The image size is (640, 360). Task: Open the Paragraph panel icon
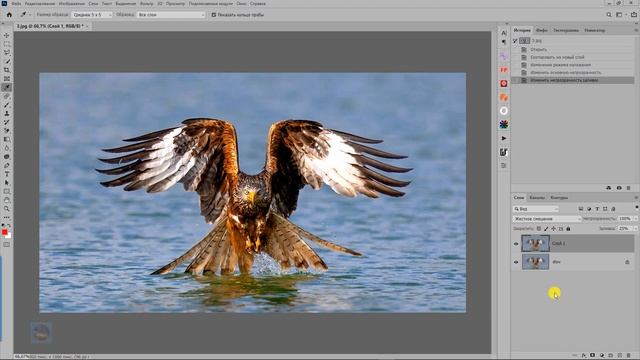[504, 42]
